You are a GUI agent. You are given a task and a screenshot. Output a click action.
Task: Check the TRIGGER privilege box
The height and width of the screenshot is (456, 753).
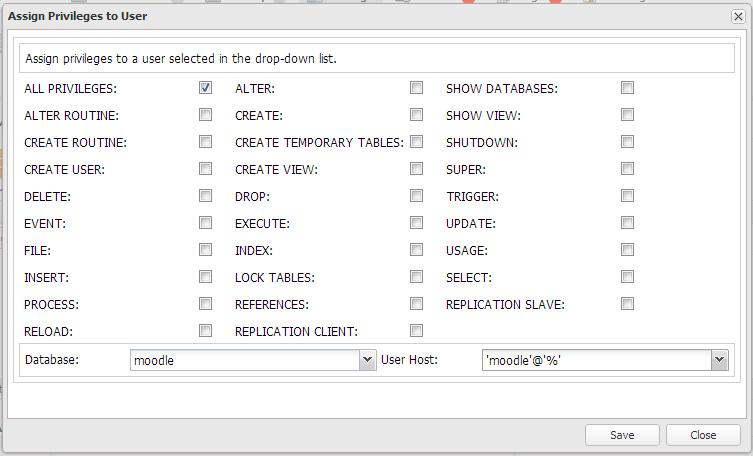[627, 196]
